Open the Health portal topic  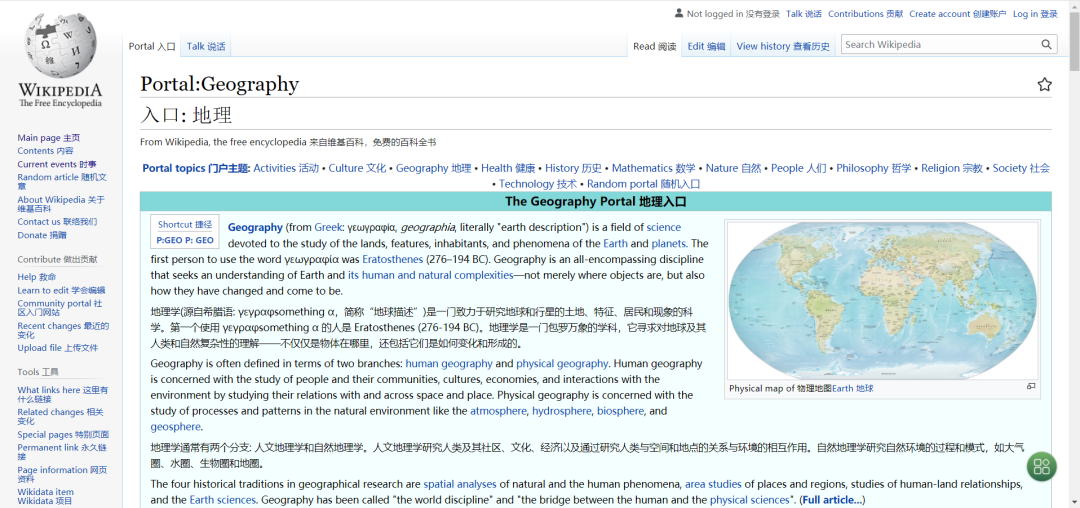point(508,168)
